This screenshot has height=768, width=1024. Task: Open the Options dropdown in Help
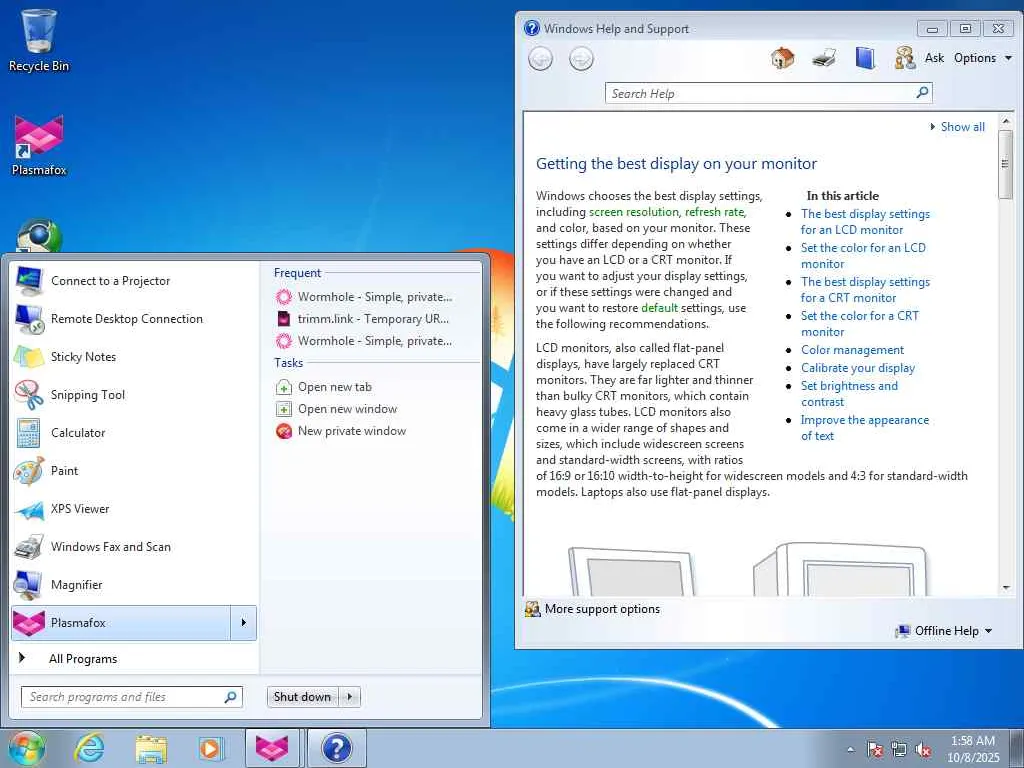(x=983, y=58)
